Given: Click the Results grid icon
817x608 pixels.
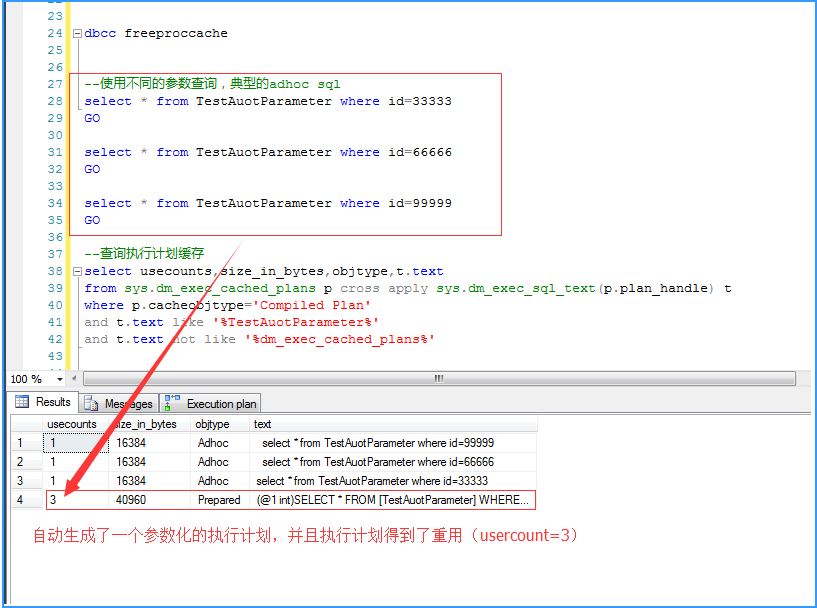Looking at the screenshot, I should 22,402.
